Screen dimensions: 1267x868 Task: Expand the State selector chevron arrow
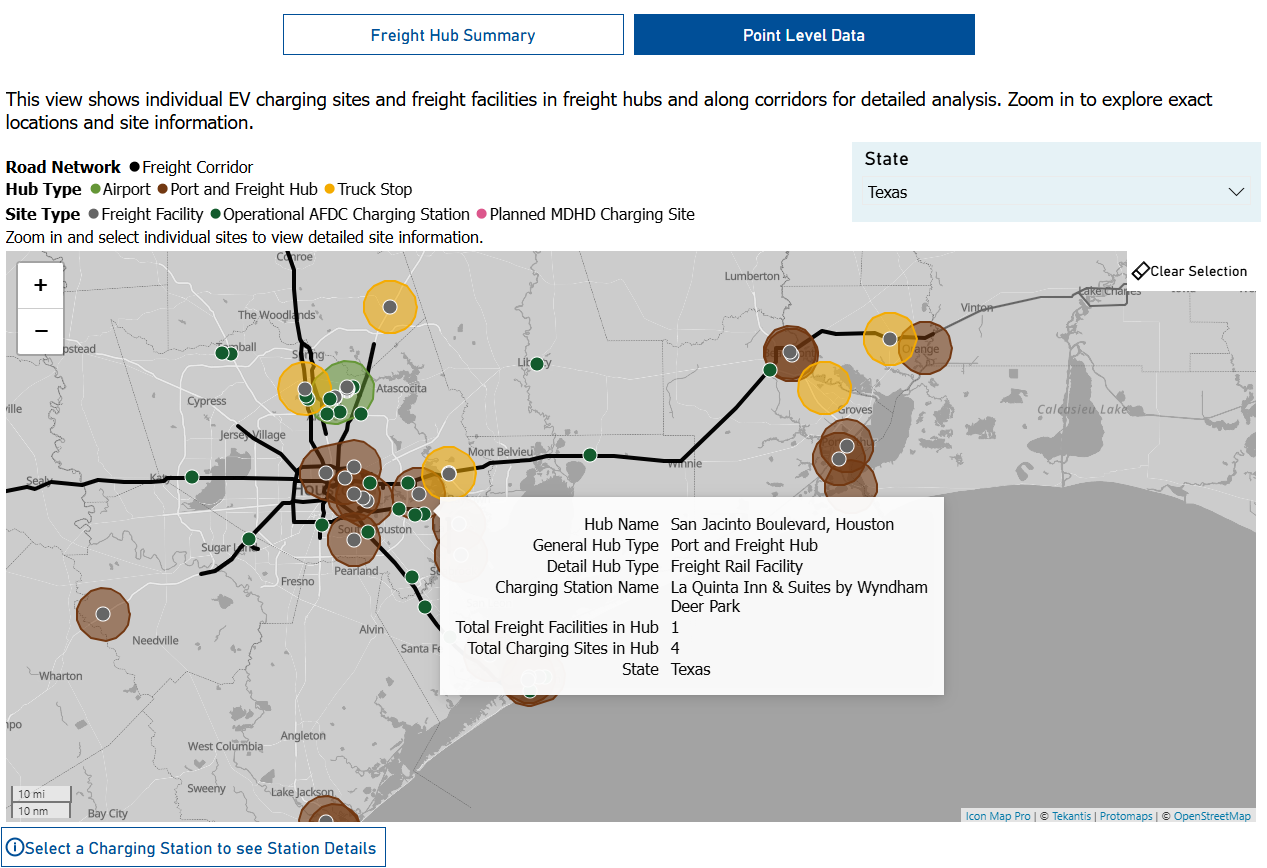coord(1236,192)
